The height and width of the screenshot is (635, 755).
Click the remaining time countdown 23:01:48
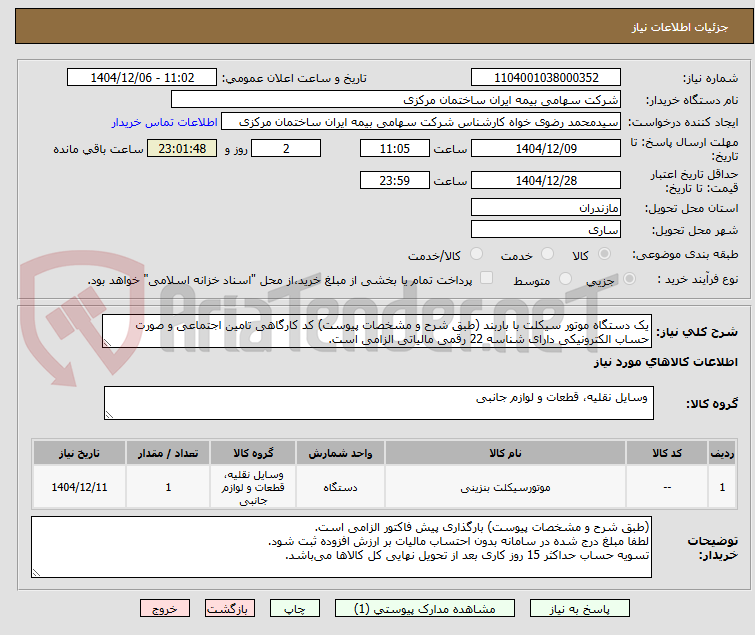tap(182, 148)
